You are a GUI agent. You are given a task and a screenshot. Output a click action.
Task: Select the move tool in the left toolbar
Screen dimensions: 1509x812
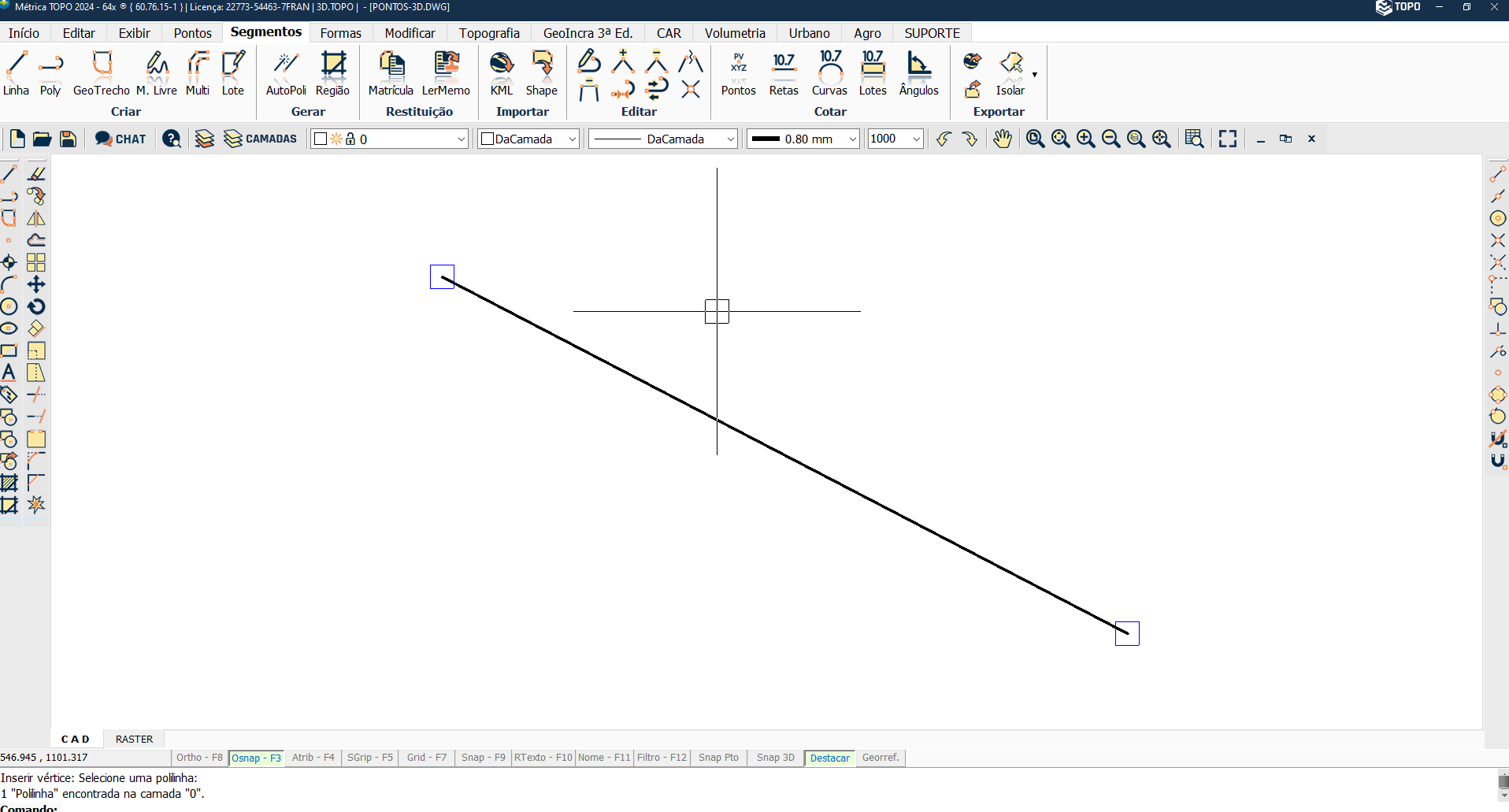pyautogui.click(x=36, y=284)
